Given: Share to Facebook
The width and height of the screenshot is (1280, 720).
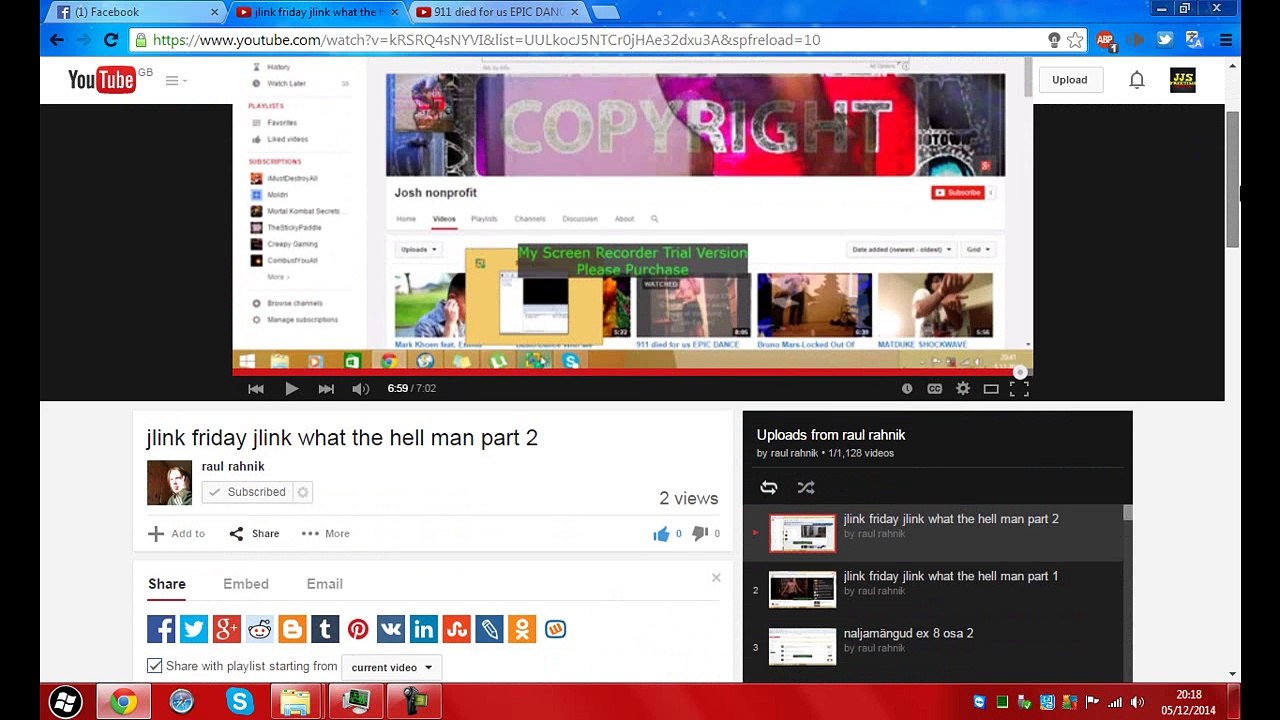Looking at the screenshot, I should point(161,629).
